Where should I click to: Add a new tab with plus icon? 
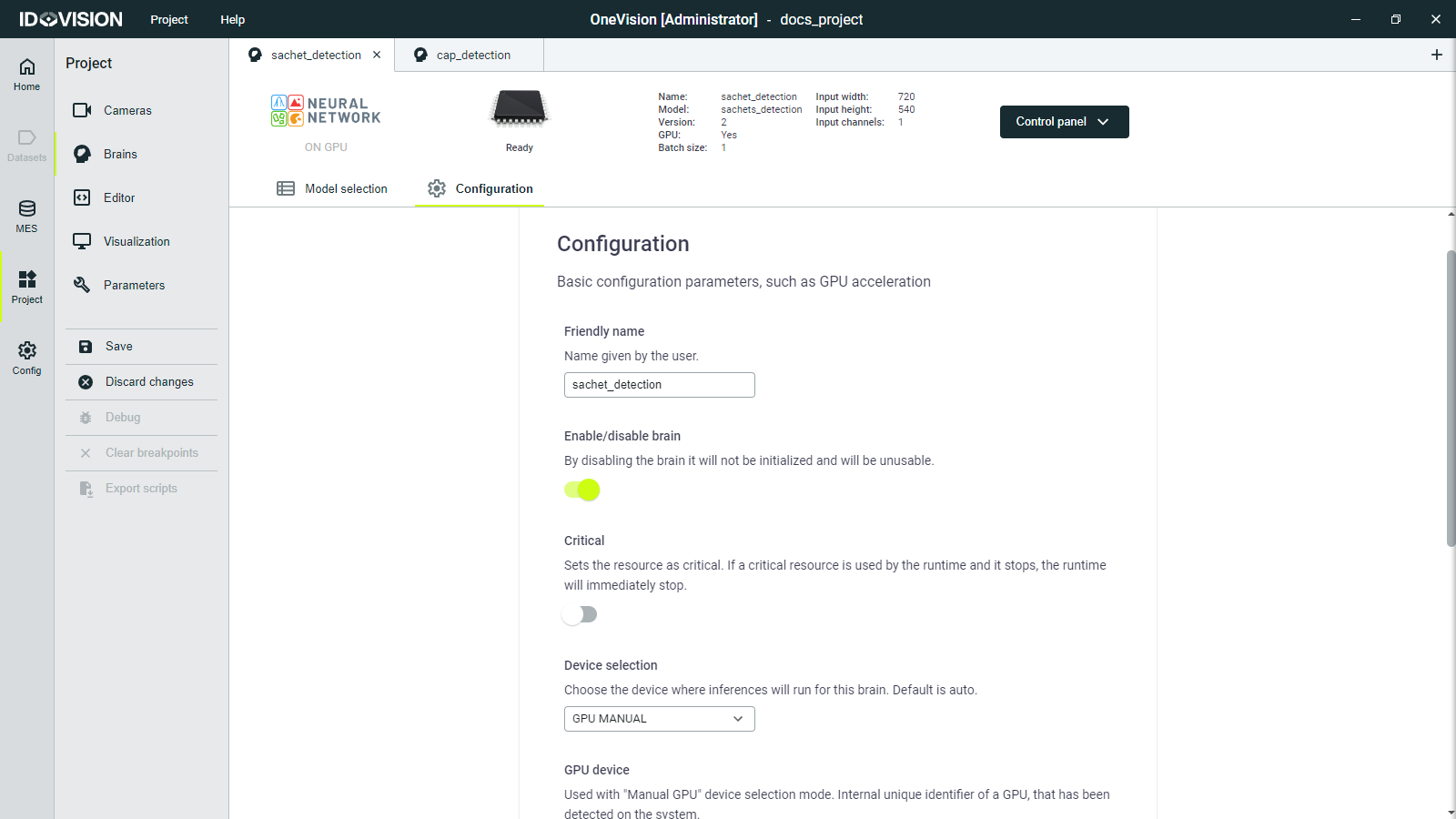coord(1437,55)
